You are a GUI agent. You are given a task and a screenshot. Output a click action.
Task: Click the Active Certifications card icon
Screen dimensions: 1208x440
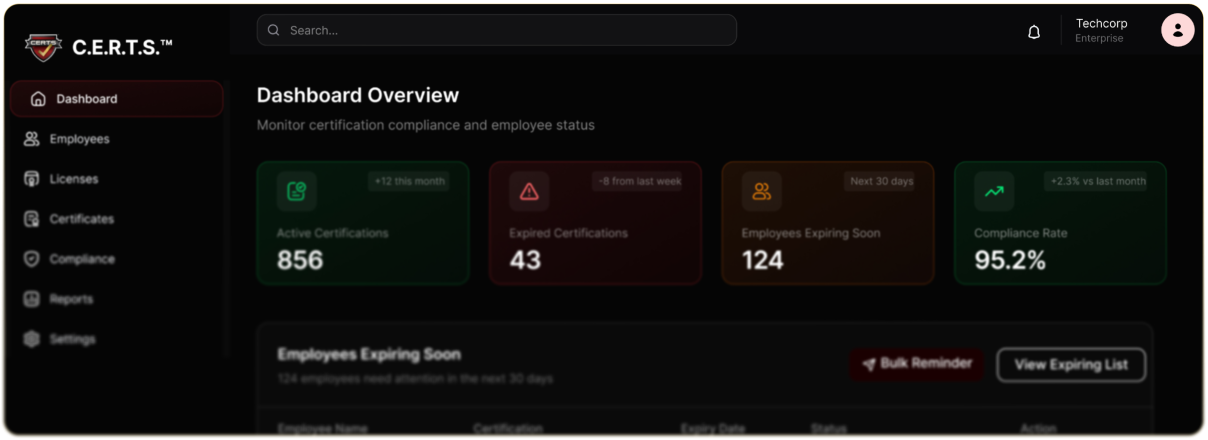coord(297,191)
